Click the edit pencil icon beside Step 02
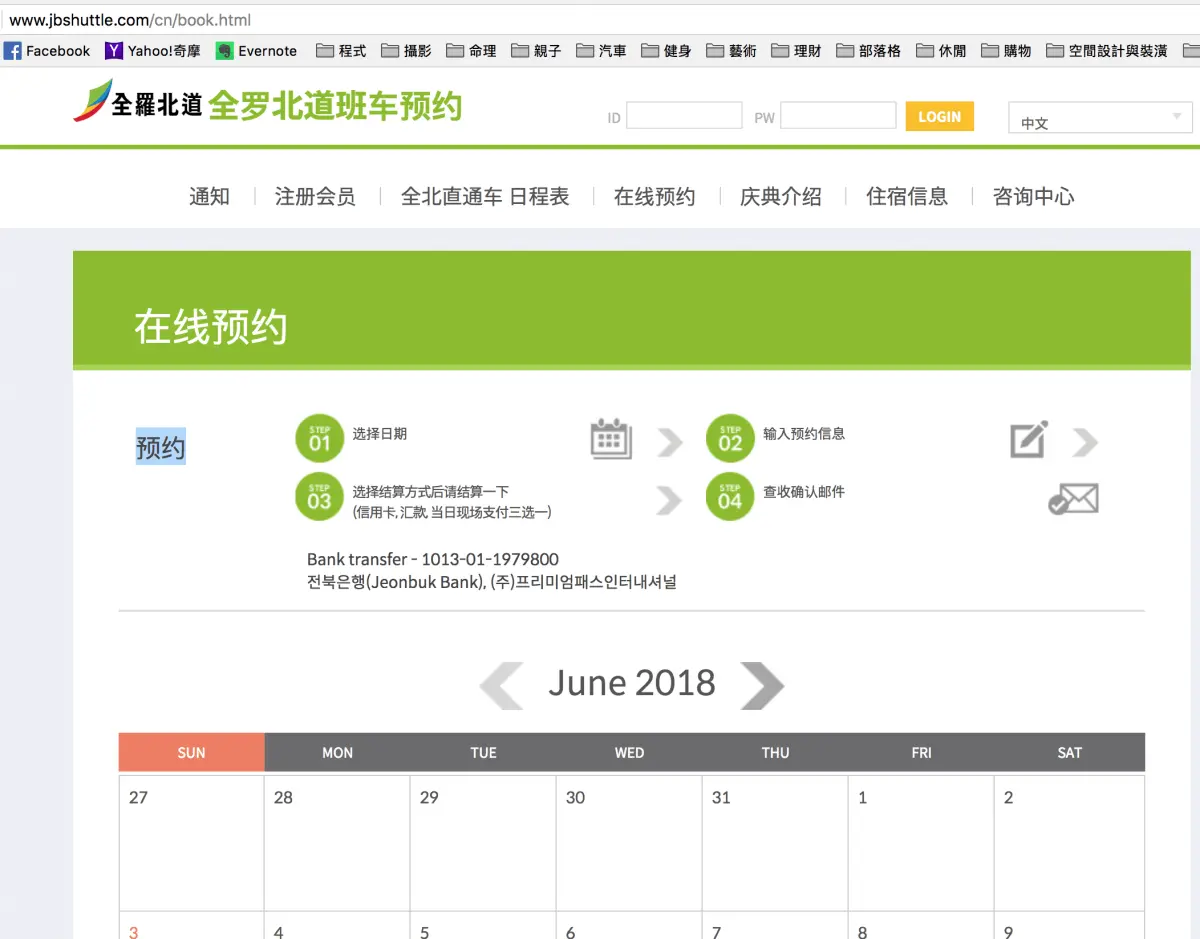 coord(1029,440)
